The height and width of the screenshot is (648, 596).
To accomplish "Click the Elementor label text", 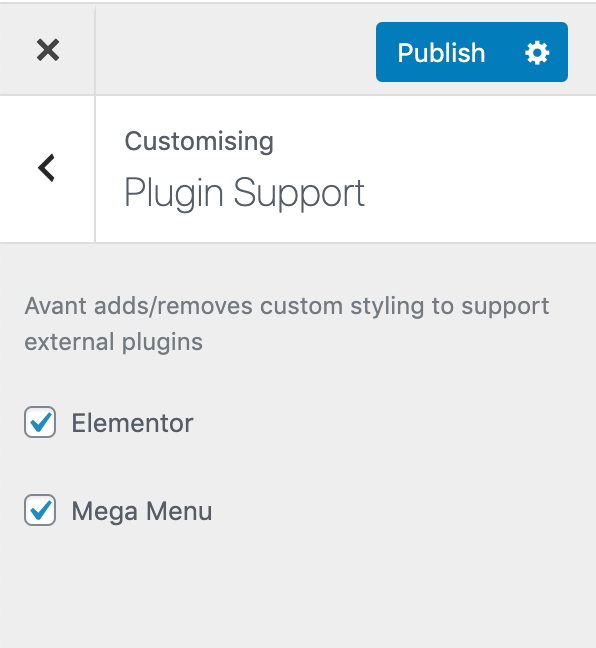I will pyautogui.click(x=132, y=423).
